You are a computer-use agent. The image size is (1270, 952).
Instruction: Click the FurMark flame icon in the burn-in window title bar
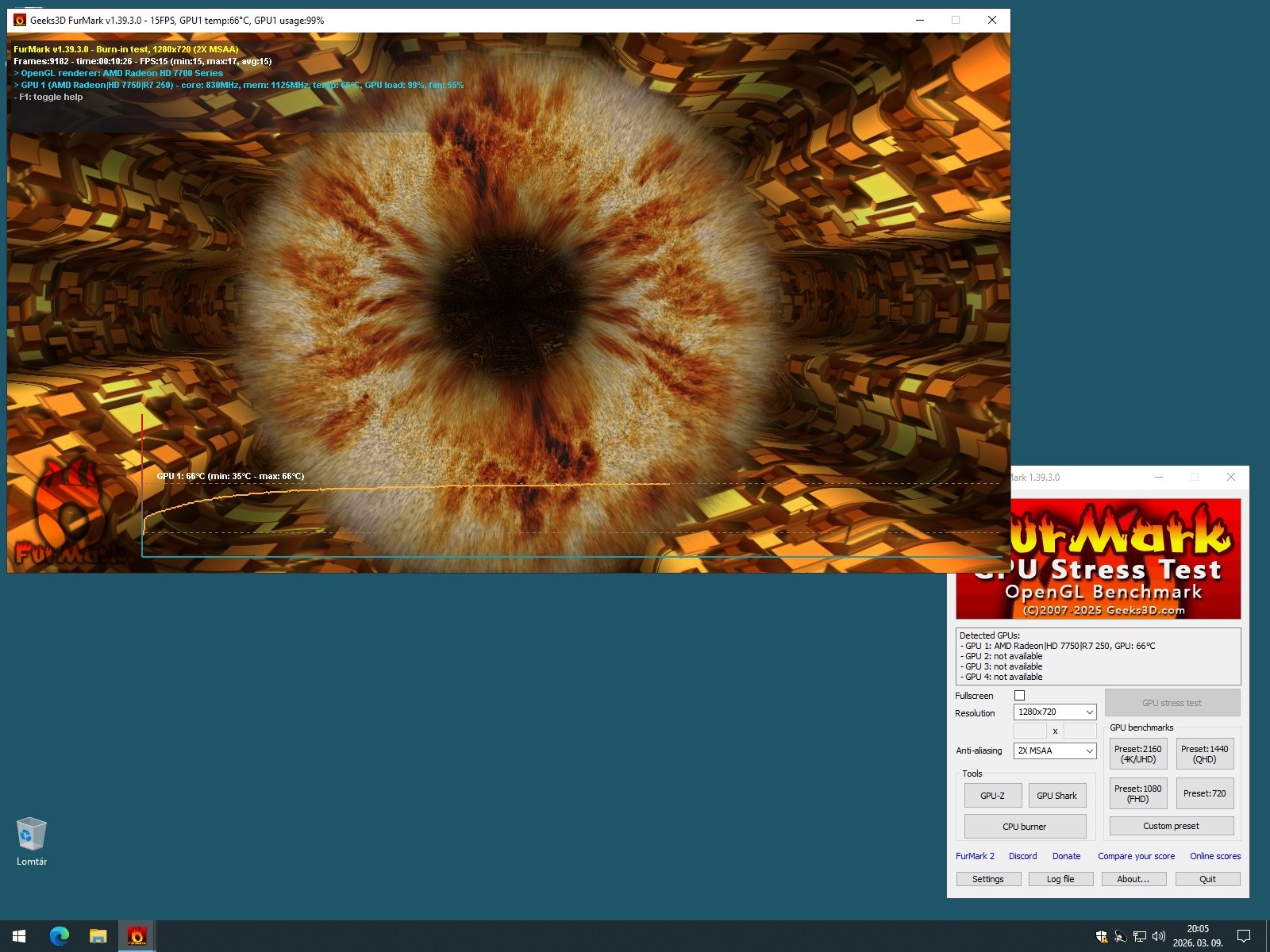pyautogui.click(x=20, y=21)
